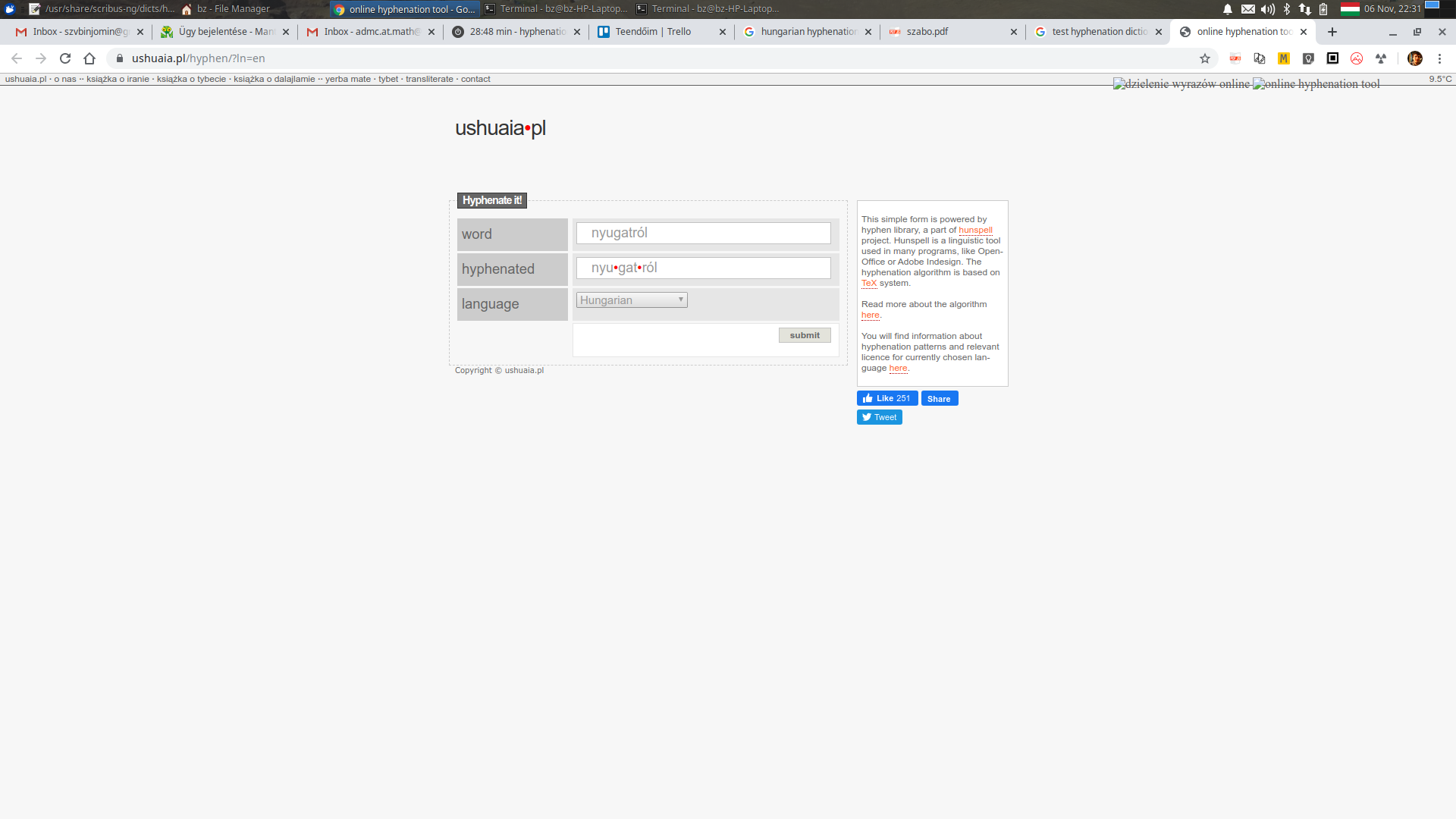Click the bookmark star icon

pos(1205,58)
